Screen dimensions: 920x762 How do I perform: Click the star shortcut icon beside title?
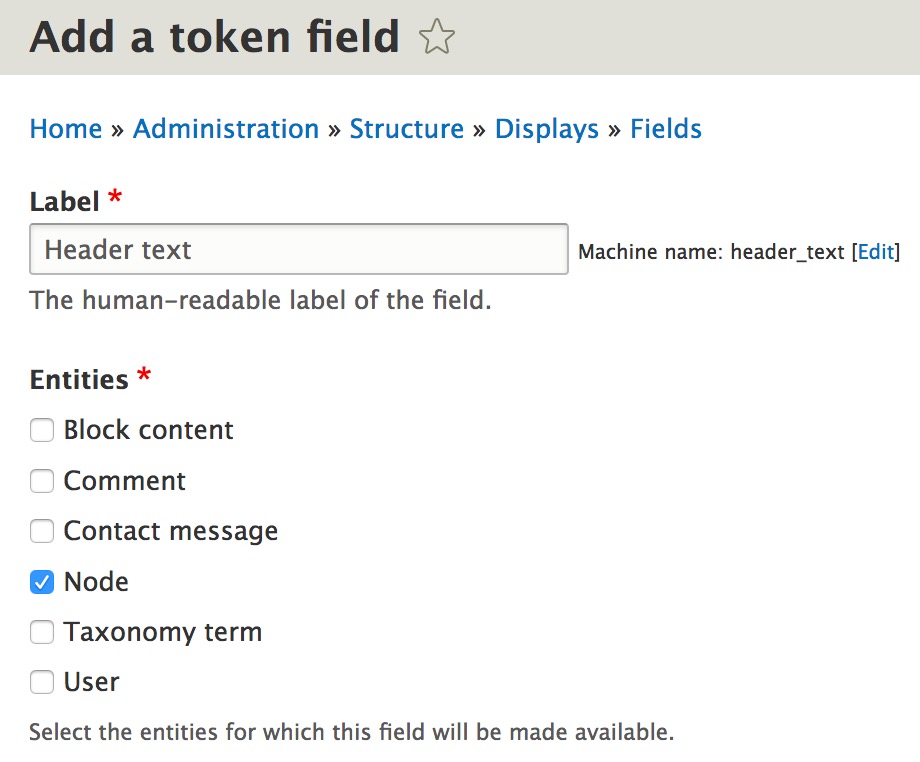437,39
